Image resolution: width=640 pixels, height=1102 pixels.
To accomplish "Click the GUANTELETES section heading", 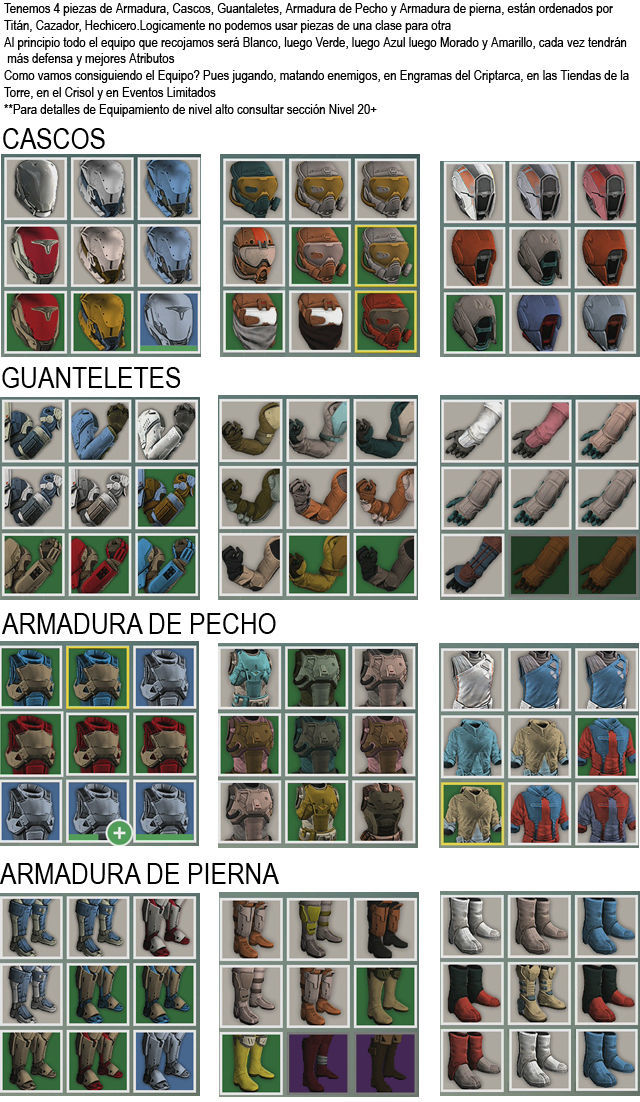I will (91, 378).
